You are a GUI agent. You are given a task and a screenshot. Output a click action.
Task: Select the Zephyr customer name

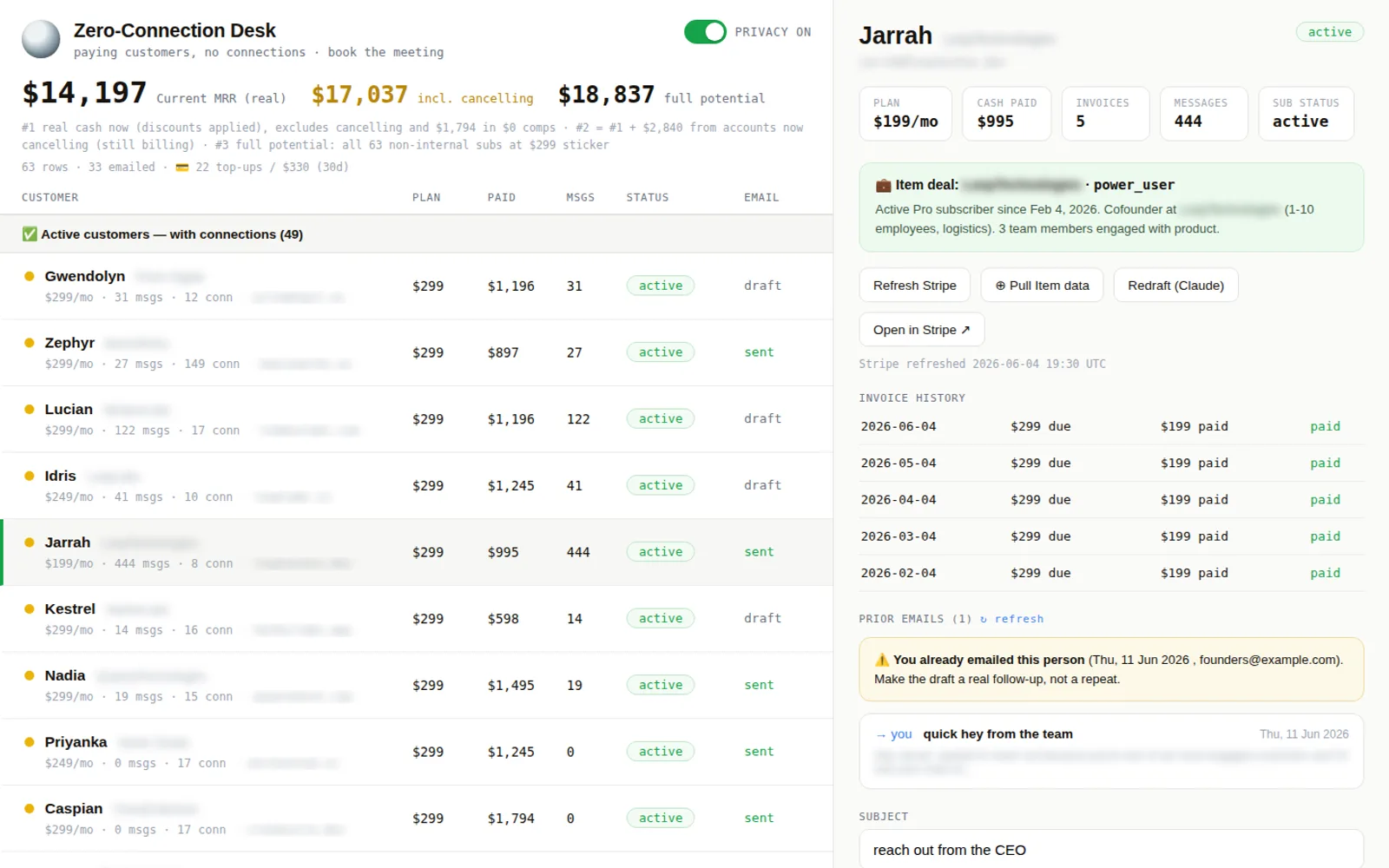click(x=69, y=343)
